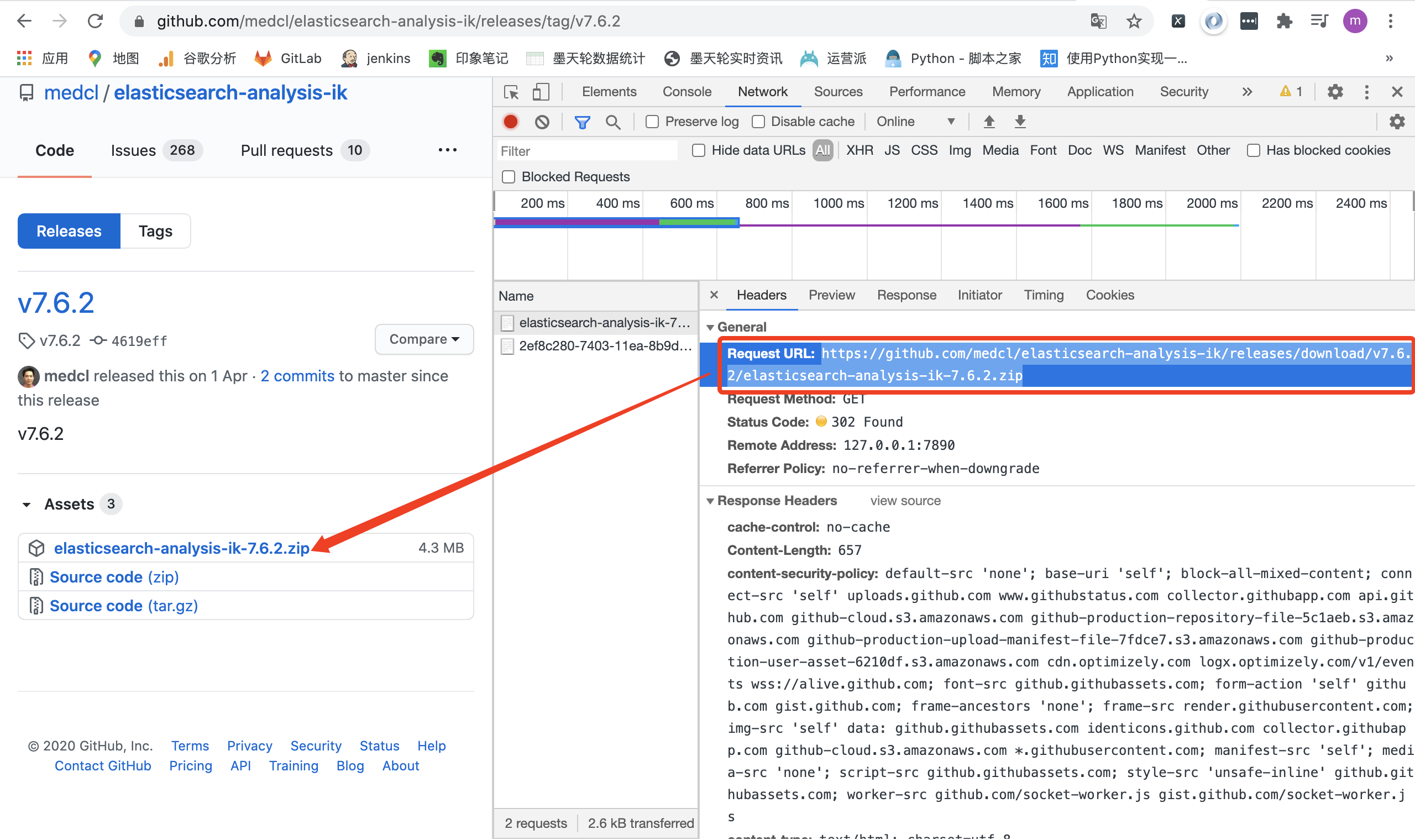Screen dimensions: 1415x840
Task: Download elasticsearch-analysis-ik-7.6.2.zip asset link
Action: pos(182,548)
